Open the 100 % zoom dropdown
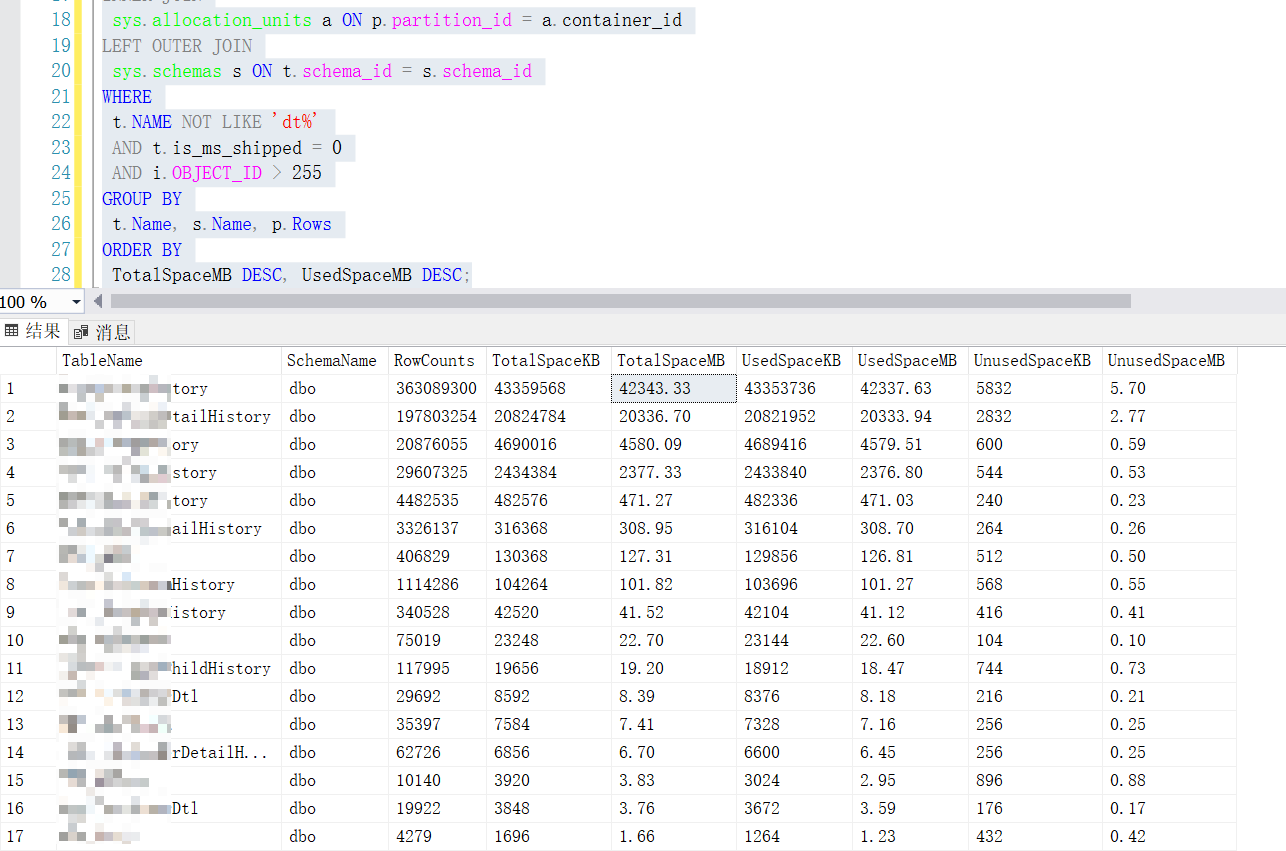The image size is (1286, 851). 77,302
